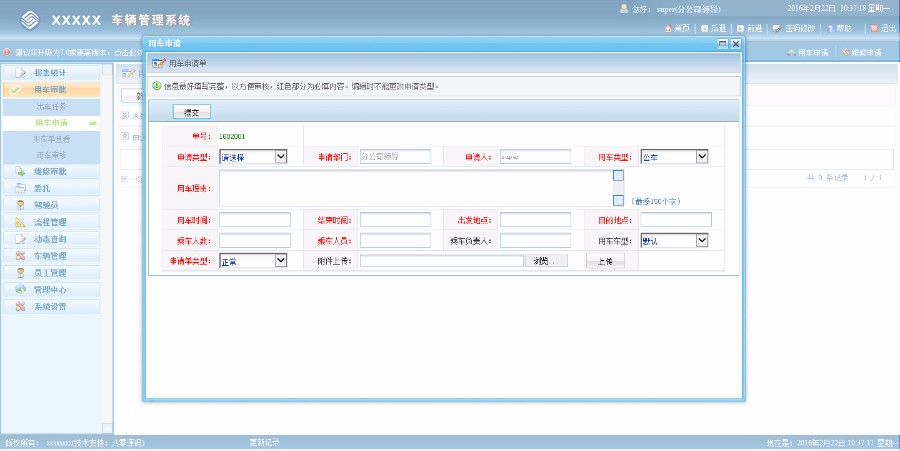
Task: Click the 退出 logout icon
Action: tap(874, 28)
